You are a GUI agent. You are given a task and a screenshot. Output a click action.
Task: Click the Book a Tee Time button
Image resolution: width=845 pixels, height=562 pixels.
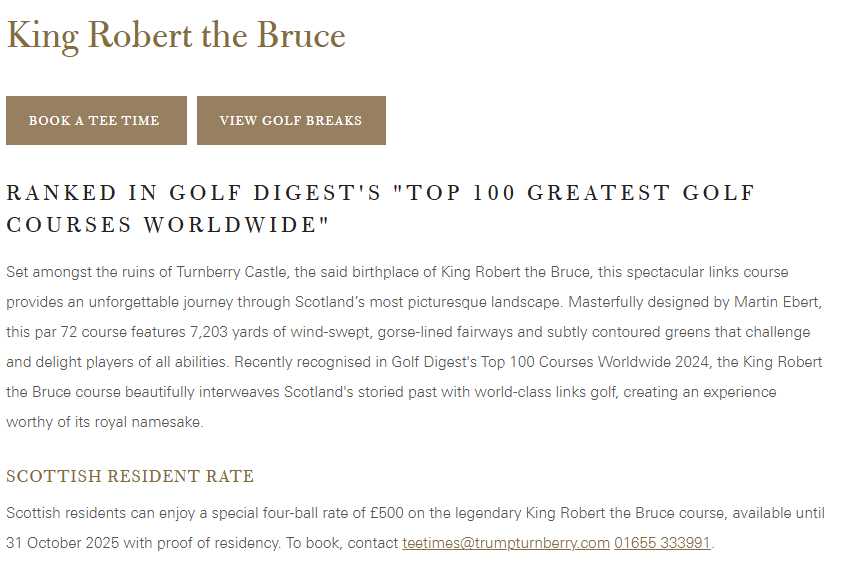tap(96, 121)
